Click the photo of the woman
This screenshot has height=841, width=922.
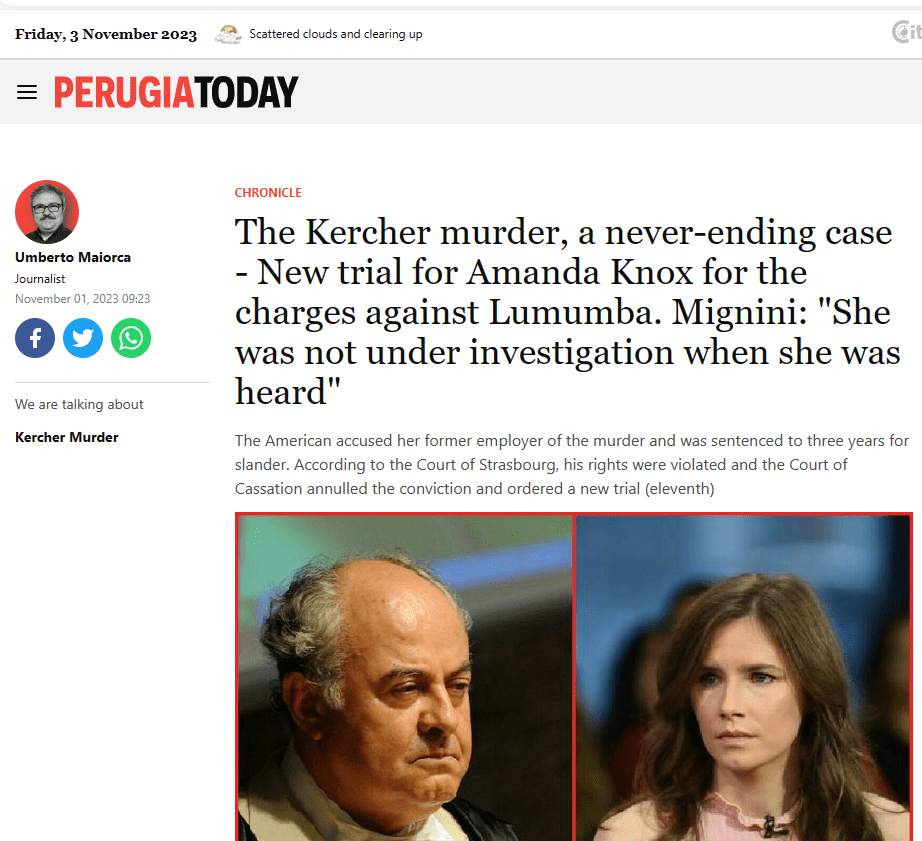(743, 678)
